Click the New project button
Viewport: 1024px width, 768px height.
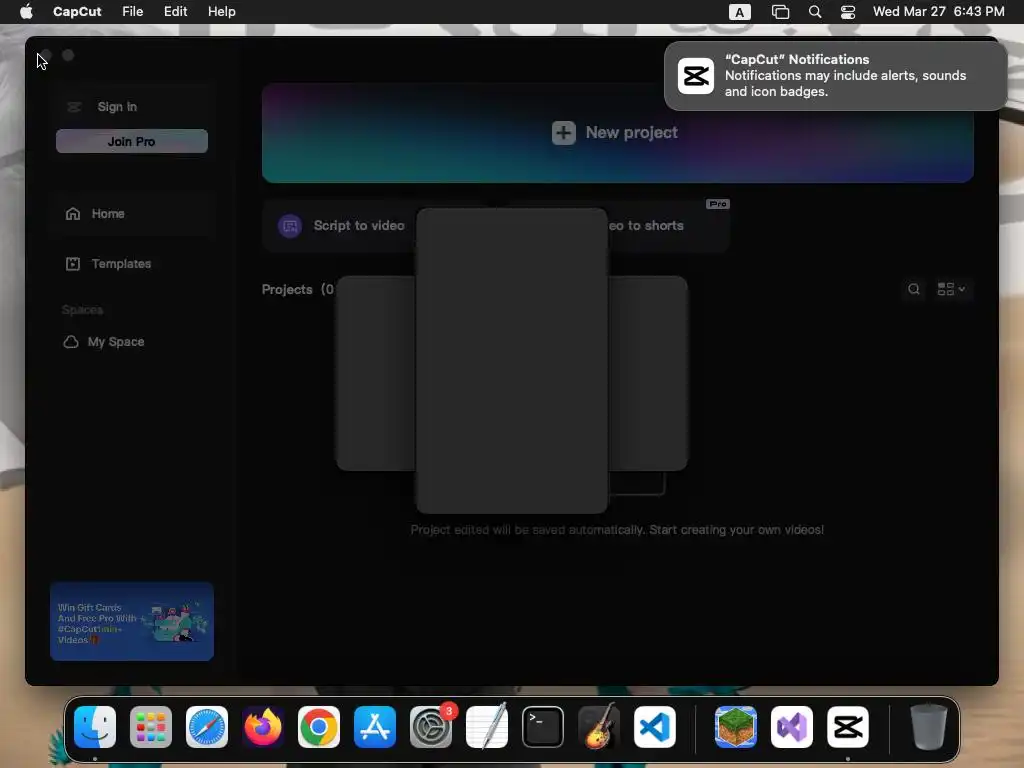[617, 133]
